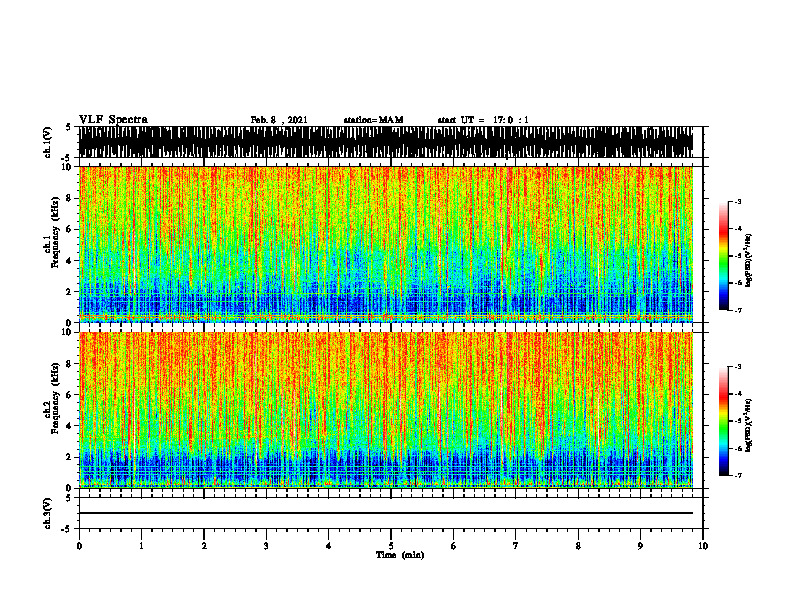Click the time axis tick label "7"

tap(516, 546)
